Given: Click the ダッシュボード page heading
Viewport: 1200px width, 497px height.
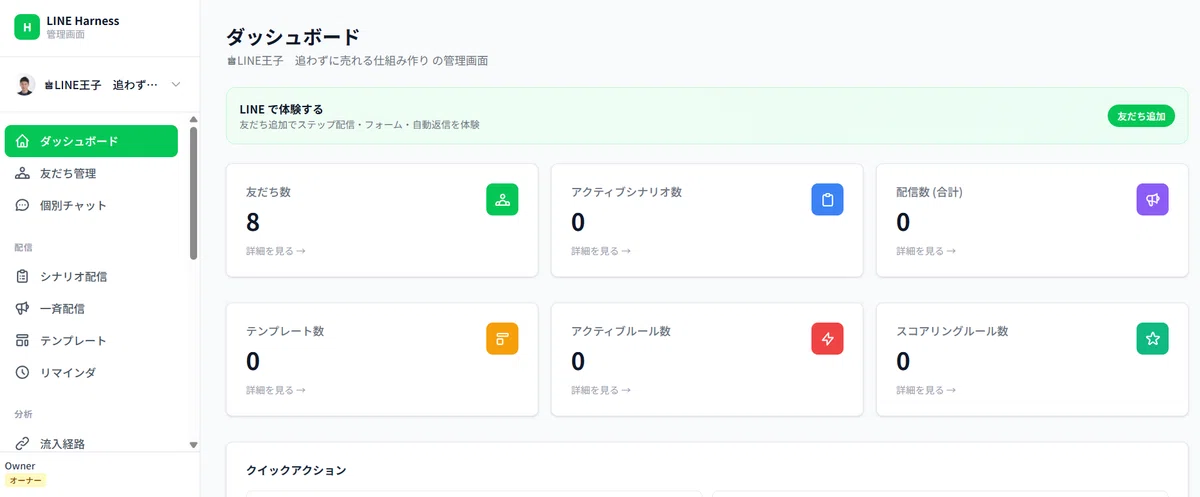Looking at the screenshot, I should (x=293, y=37).
